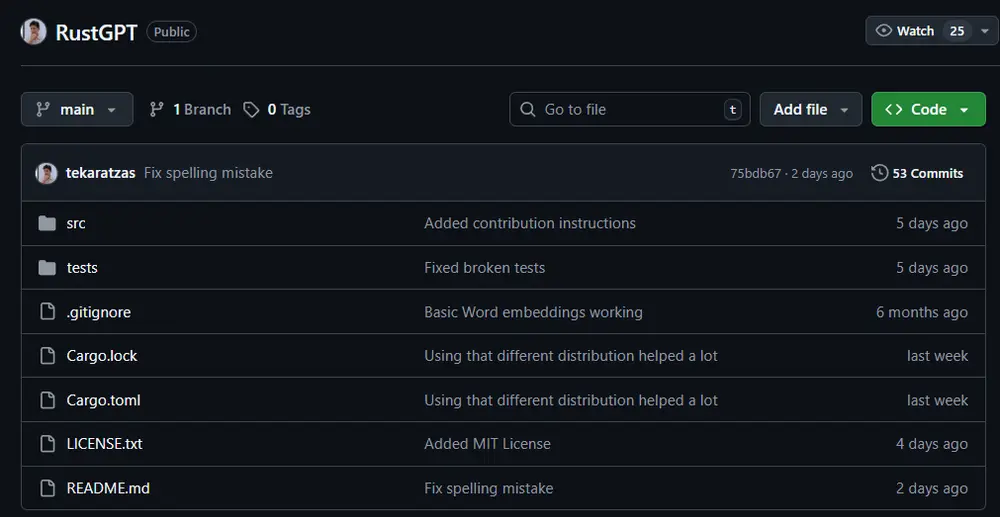Open the tekaratzas author profile link

pyautogui.click(x=101, y=173)
